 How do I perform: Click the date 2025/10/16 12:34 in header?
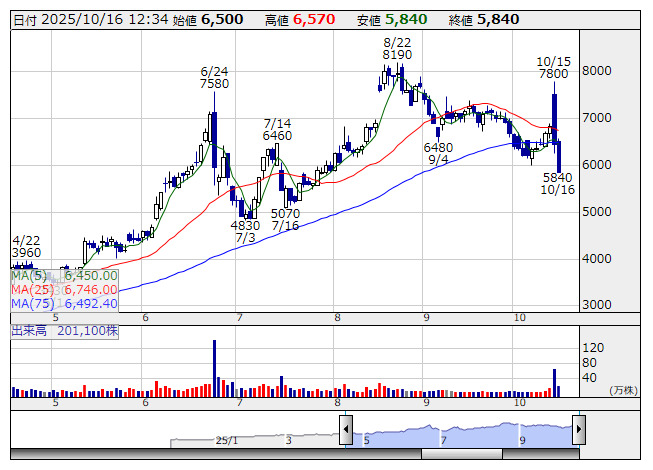tap(105, 20)
